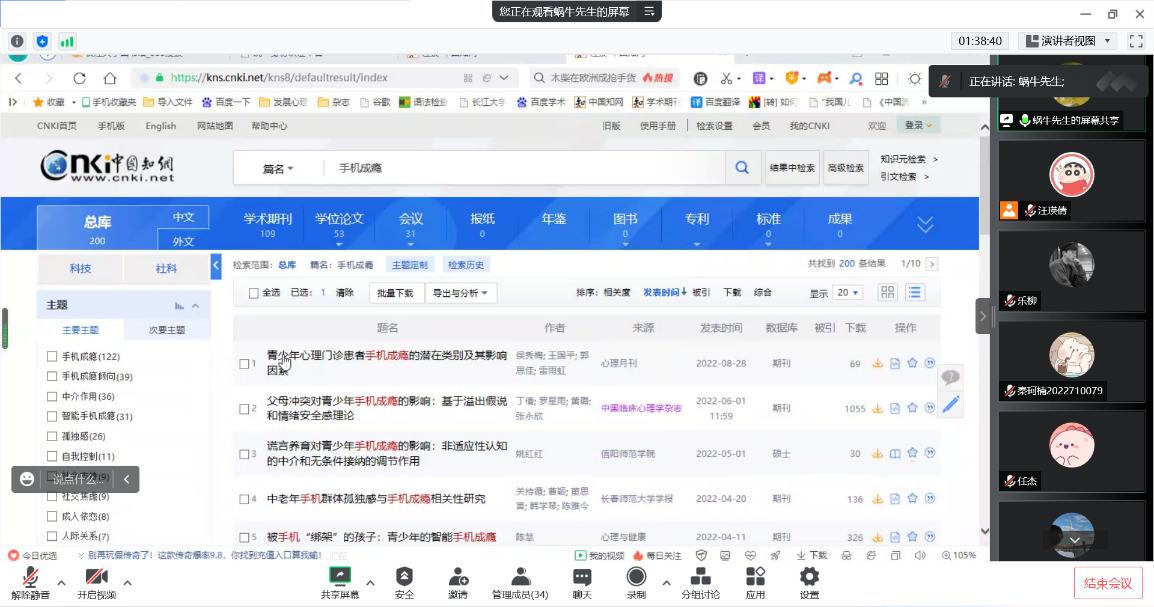
Task: Select the 次要主题 tab
Action: pyautogui.click(x=166, y=330)
